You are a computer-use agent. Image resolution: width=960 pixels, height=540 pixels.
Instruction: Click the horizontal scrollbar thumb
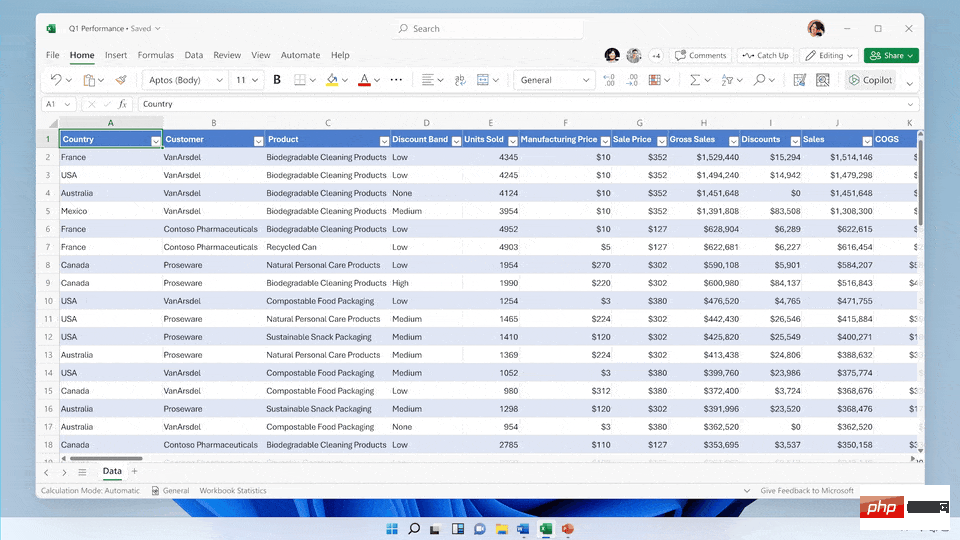pos(106,458)
